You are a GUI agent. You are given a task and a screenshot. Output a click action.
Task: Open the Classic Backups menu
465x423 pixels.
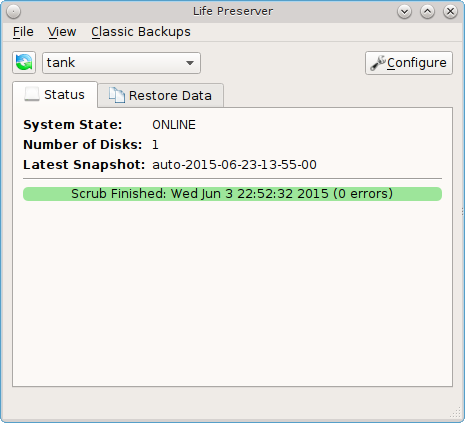tap(141, 32)
